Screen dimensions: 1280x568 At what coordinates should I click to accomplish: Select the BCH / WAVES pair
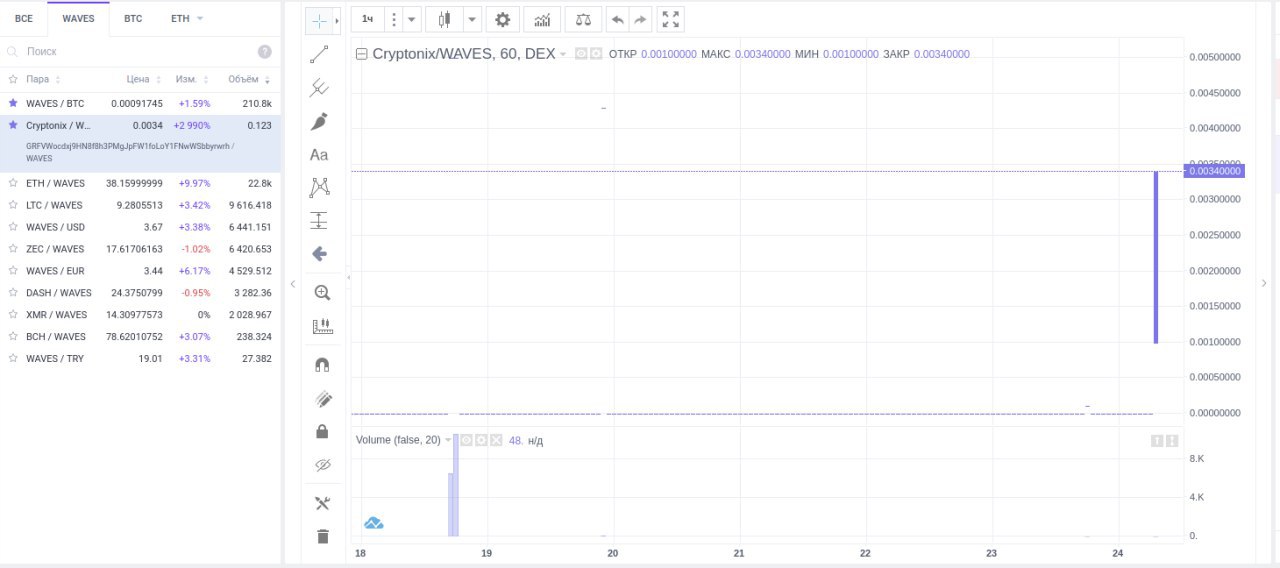tap(140, 337)
